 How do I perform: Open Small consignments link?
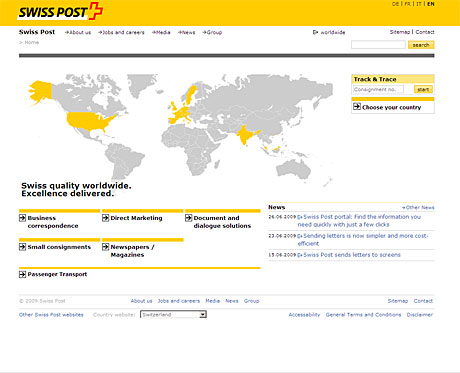59,247
